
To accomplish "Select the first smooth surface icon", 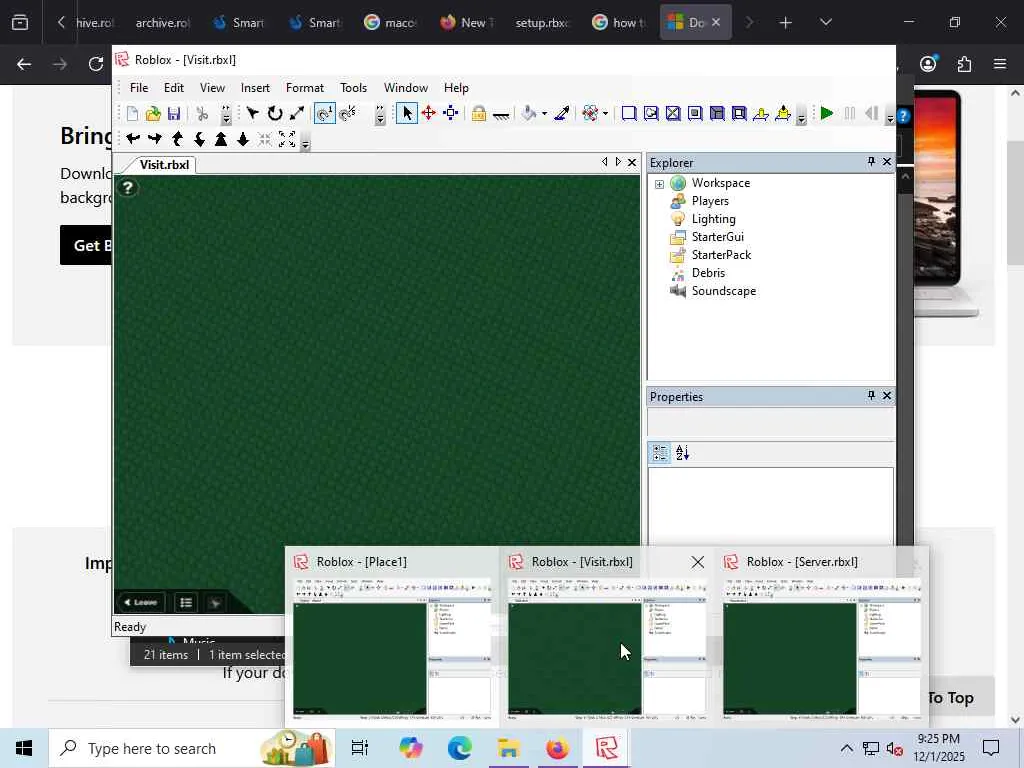I will (x=629, y=114).
